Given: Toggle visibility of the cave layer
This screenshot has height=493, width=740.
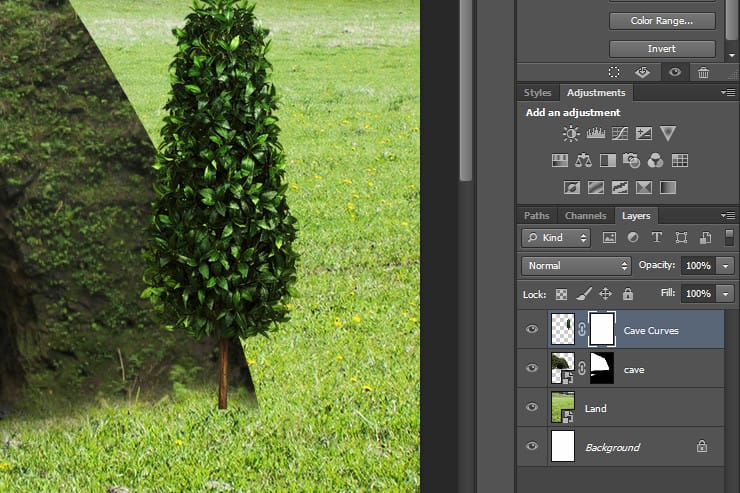Looking at the screenshot, I should click(x=532, y=368).
